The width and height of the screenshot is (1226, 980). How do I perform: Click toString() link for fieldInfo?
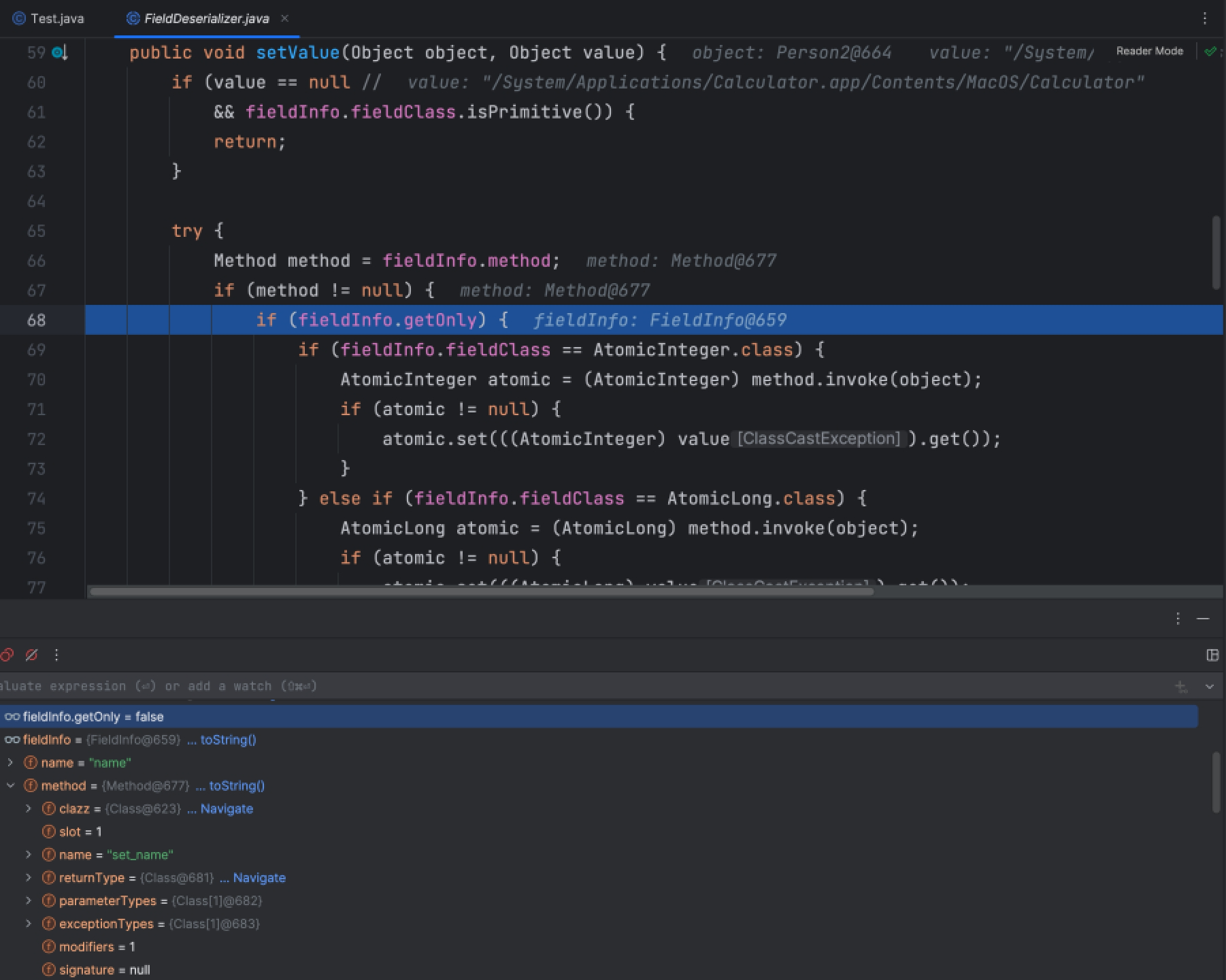pyautogui.click(x=228, y=740)
